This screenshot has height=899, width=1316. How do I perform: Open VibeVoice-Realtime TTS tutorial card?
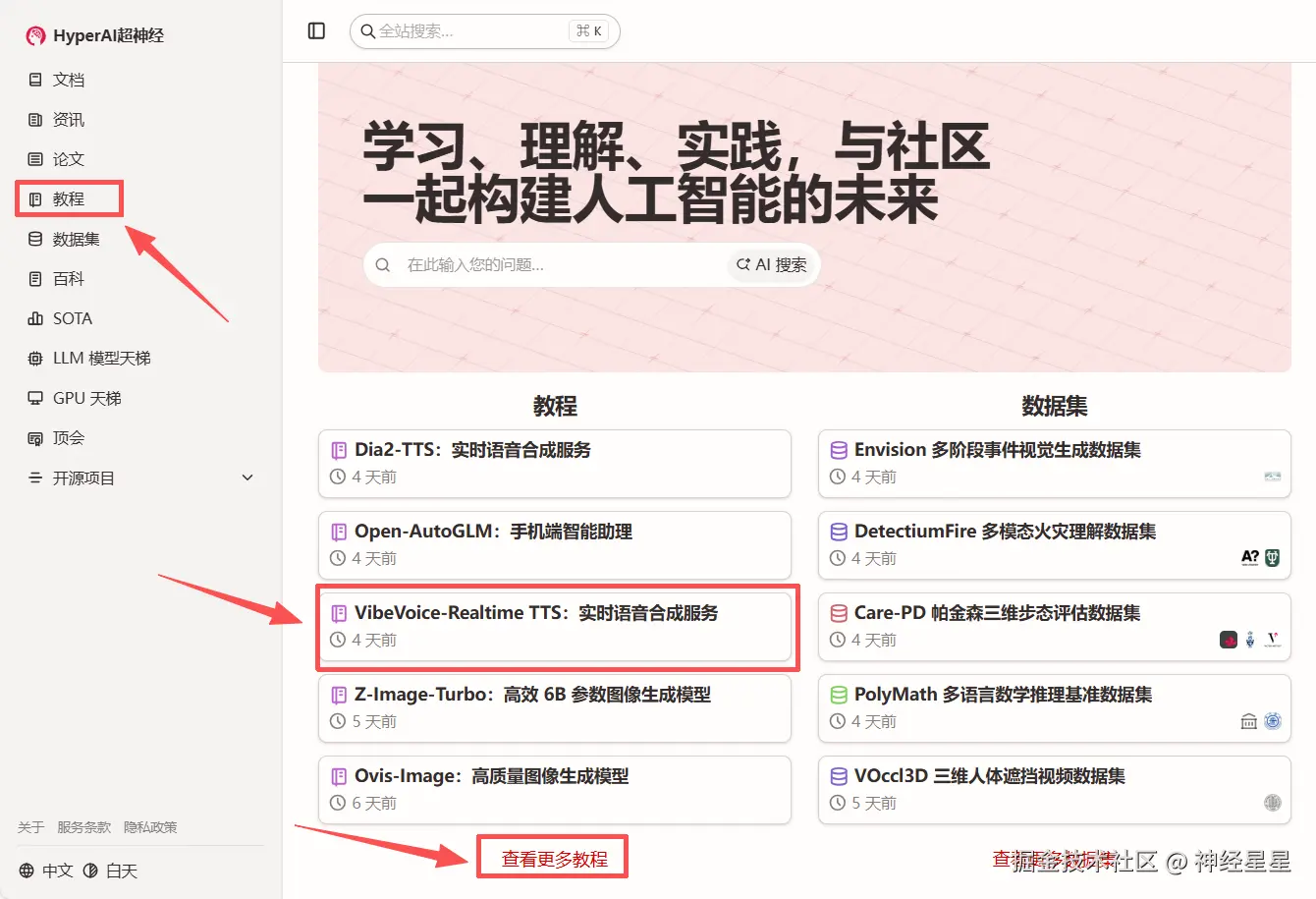[x=555, y=627]
